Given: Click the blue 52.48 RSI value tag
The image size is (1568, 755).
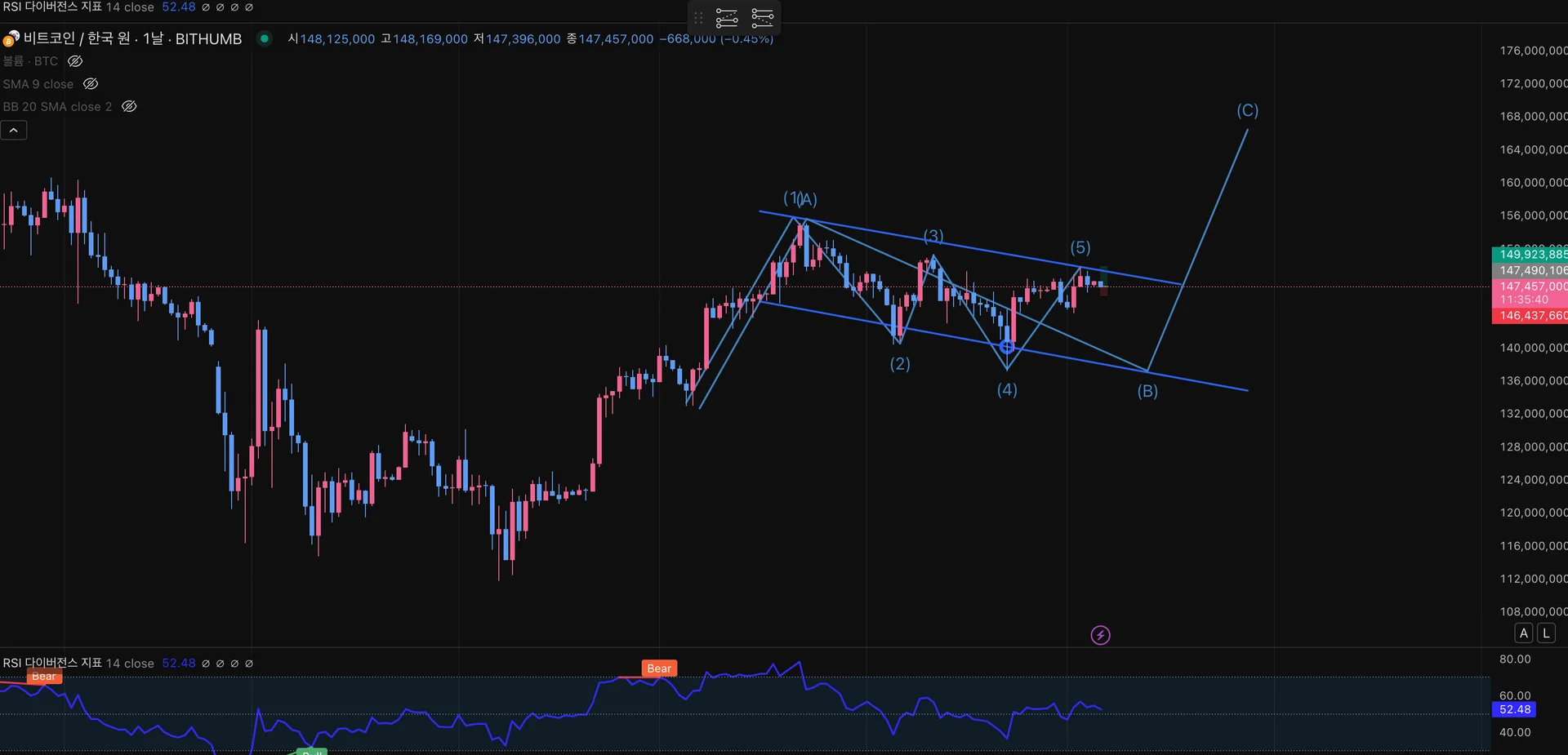Looking at the screenshot, I should point(1515,710).
